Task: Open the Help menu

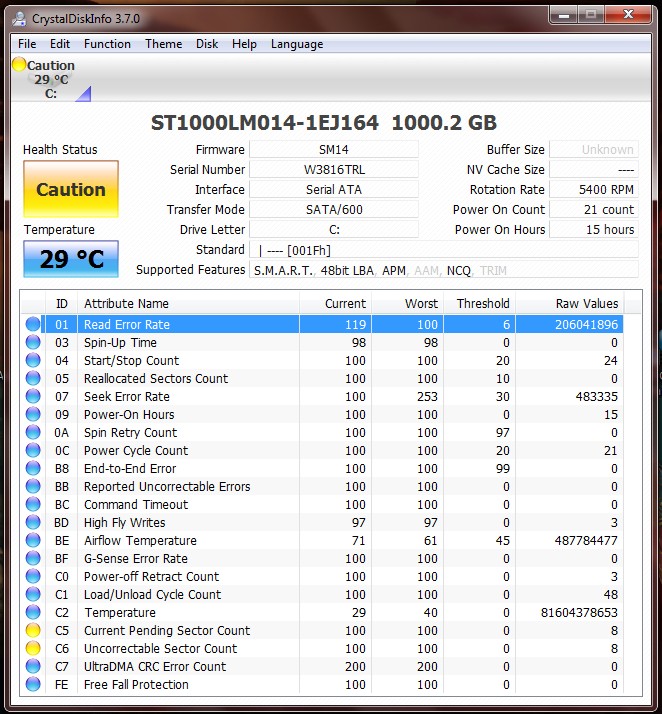Action: (x=244, y=44)
